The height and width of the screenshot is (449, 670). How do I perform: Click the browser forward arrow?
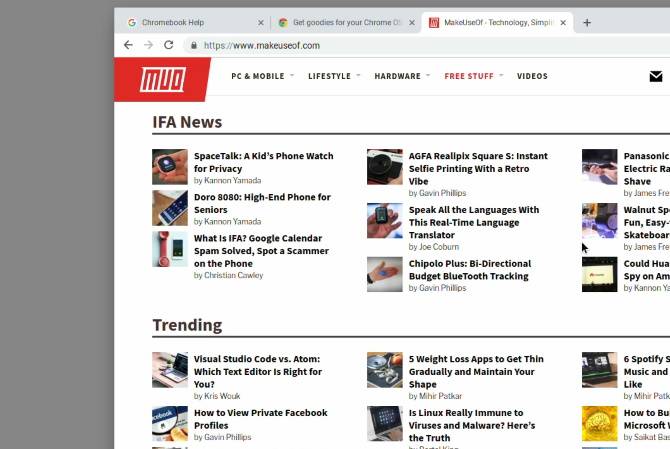tap(148, 45)
